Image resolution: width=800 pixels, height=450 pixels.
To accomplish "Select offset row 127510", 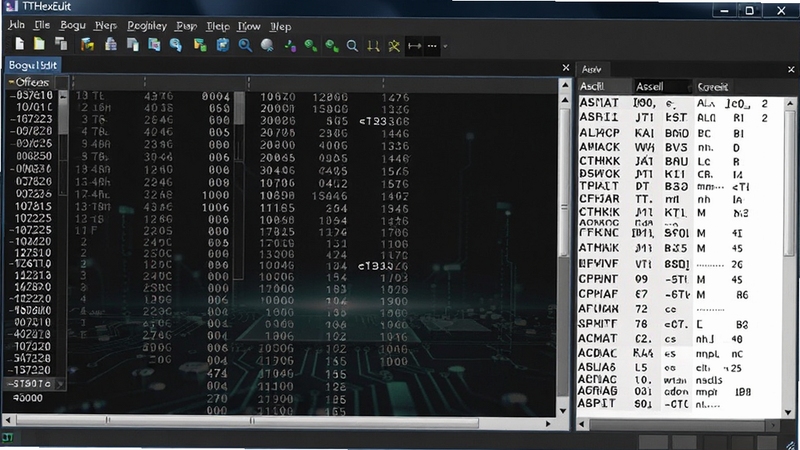I will 33,253.
